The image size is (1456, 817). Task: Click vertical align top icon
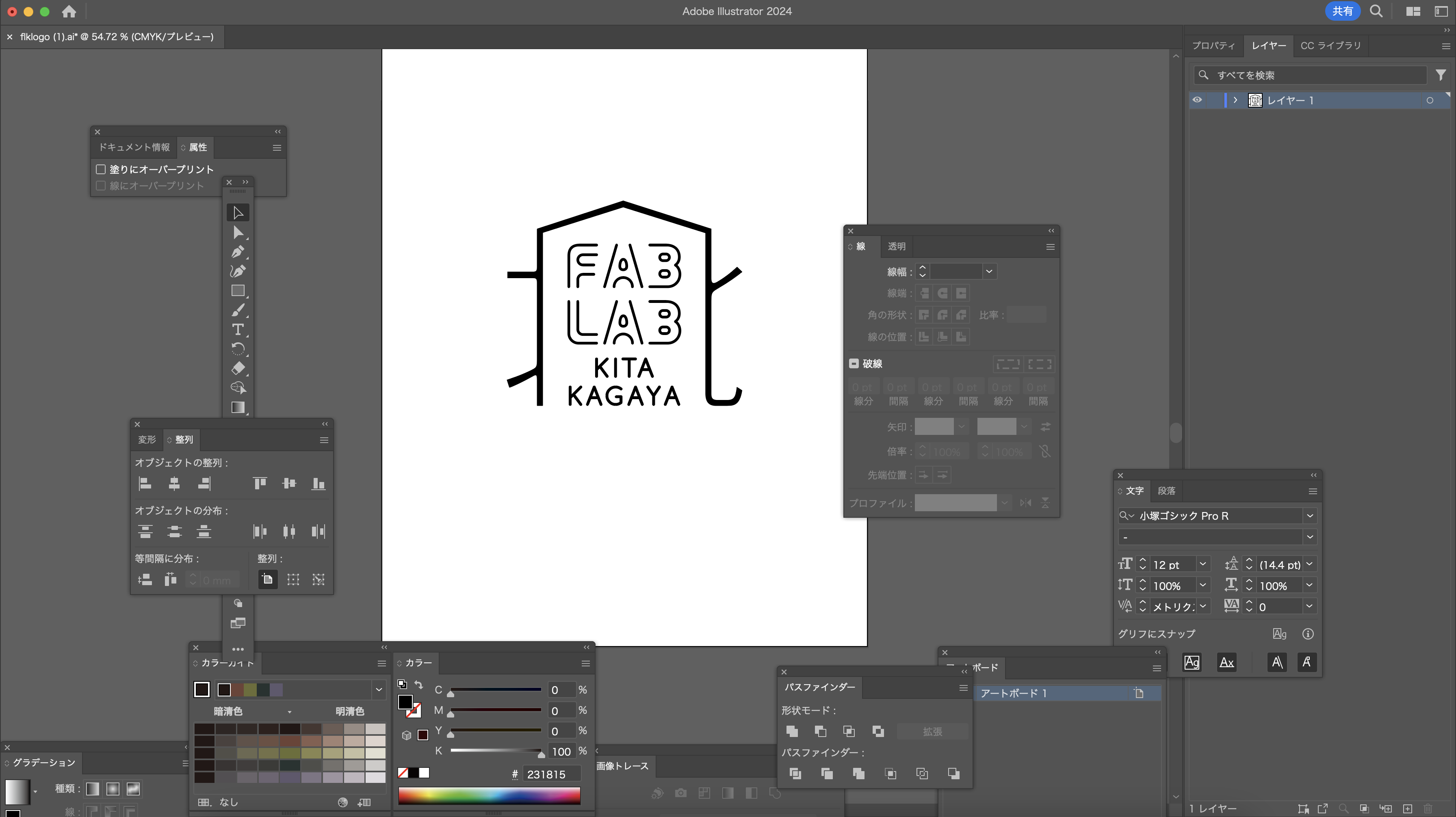[x=260, y=484]
